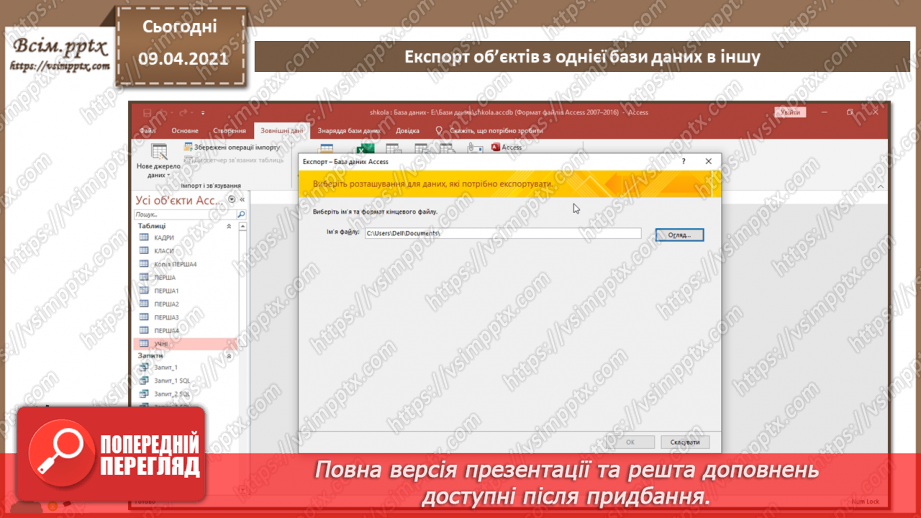This screenshot has height=518, width=921.
Task: Click the Попередній перегляд preview badge
Action: [x=111, y=454]
